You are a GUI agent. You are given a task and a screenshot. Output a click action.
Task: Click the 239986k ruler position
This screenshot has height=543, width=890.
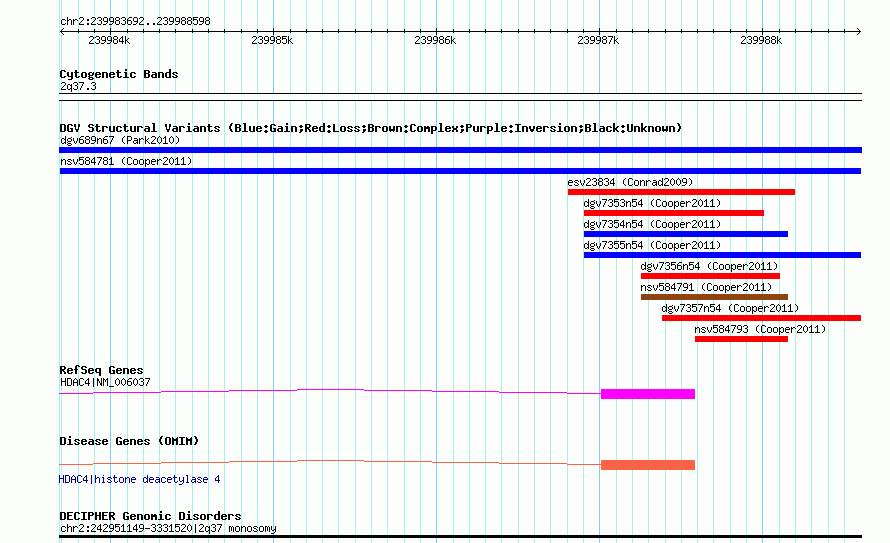click(435, 40)
